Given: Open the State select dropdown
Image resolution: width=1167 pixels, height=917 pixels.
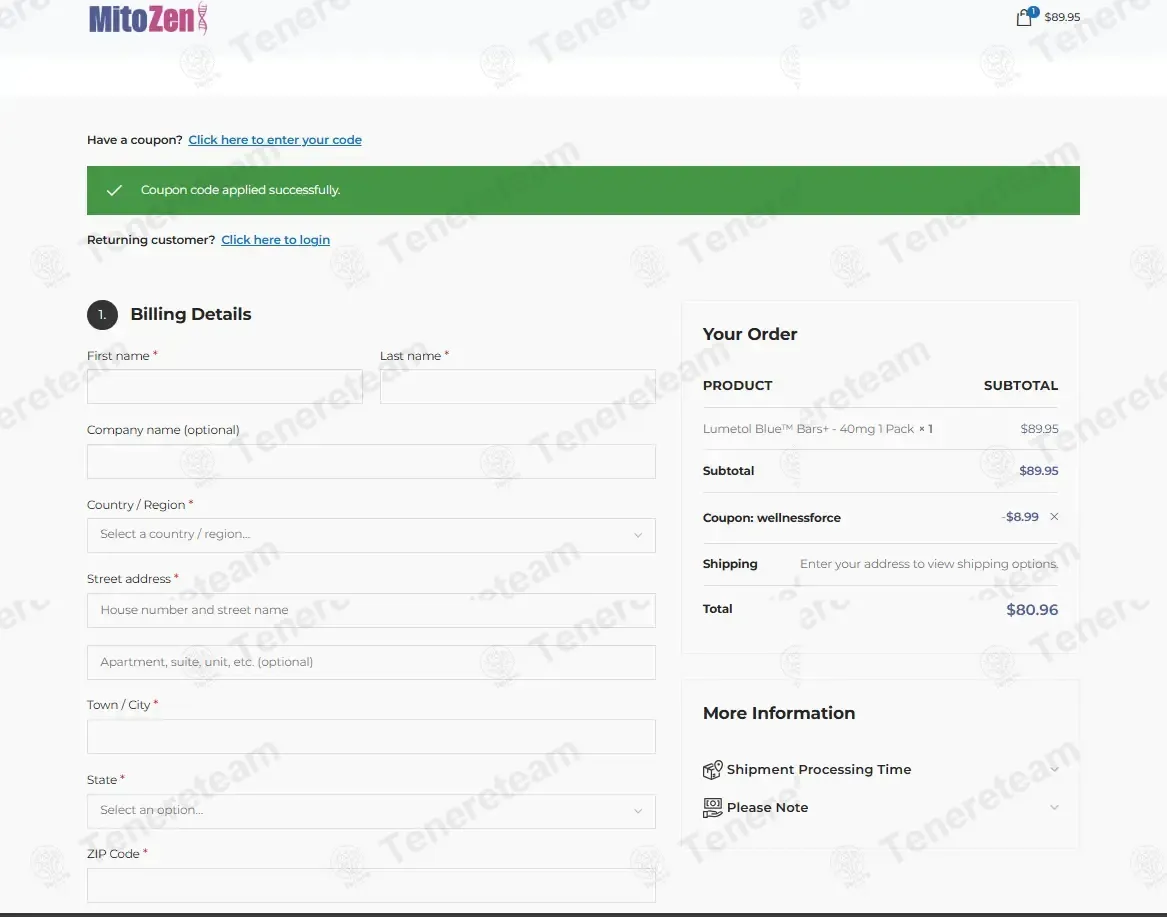Looking at the screenshot, I should [x=371, y=811].
